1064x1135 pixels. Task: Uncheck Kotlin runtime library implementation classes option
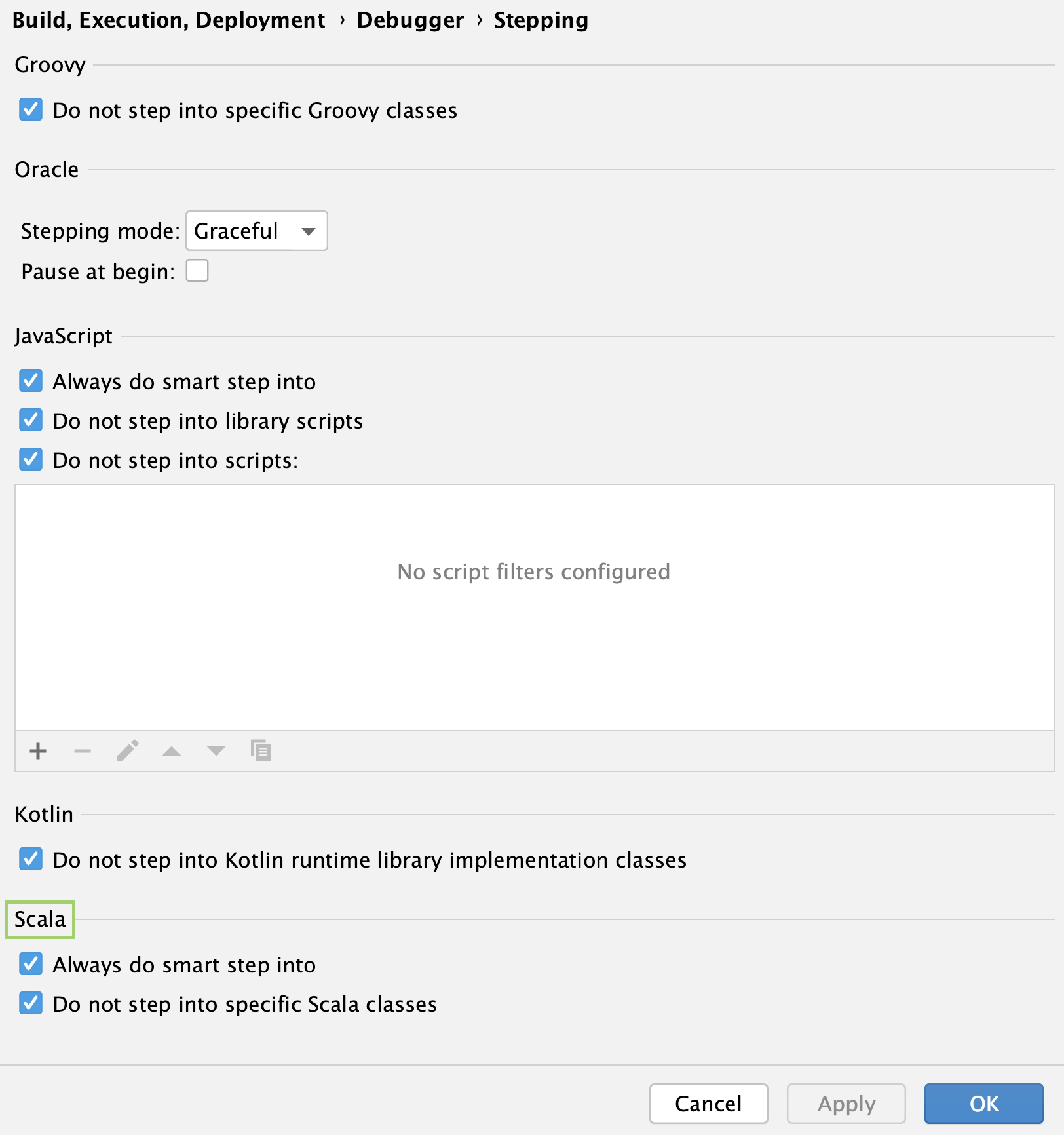click(x=31, y=859)
